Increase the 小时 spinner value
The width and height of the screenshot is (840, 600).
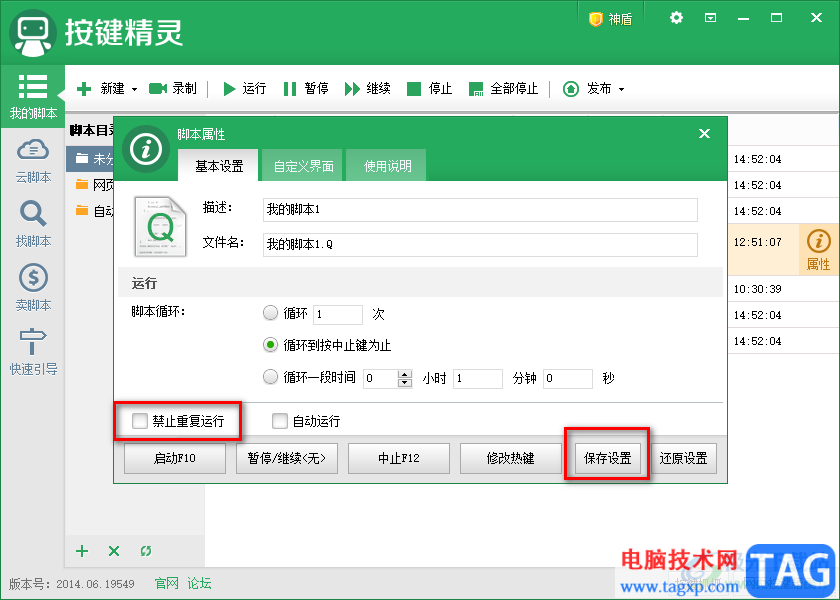[405, 374]
